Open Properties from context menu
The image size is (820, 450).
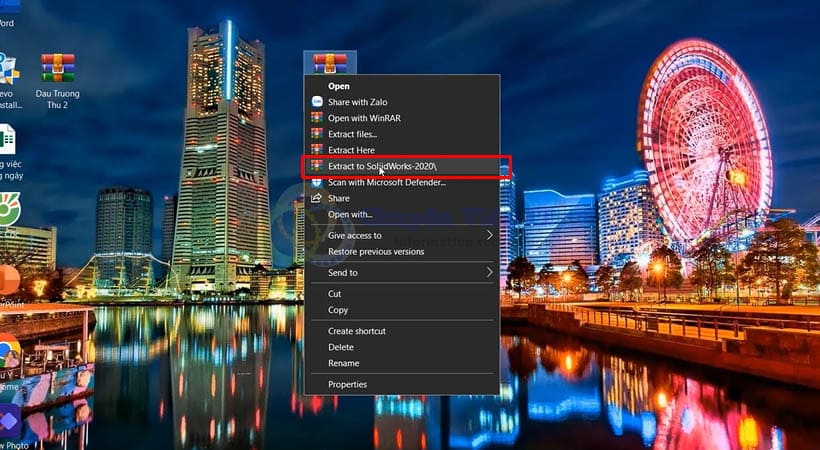click(x=348, y=384)
